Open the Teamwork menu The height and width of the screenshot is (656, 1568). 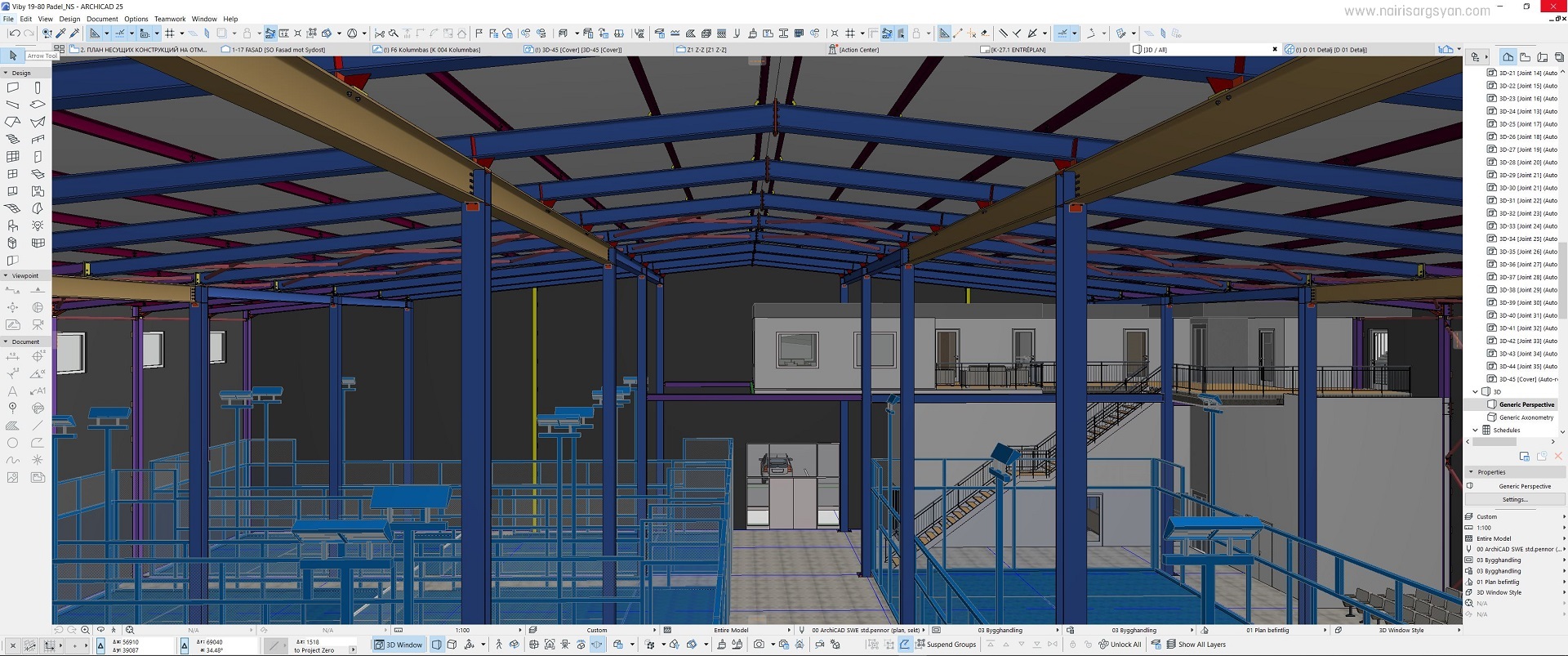[x=170, y=19]
